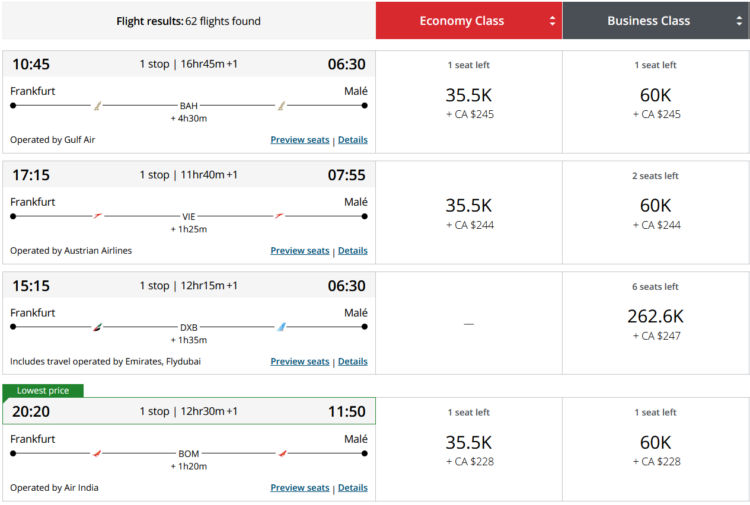
Task: Click the Flydubai airline tail icon
Action: tap(282, 327)
